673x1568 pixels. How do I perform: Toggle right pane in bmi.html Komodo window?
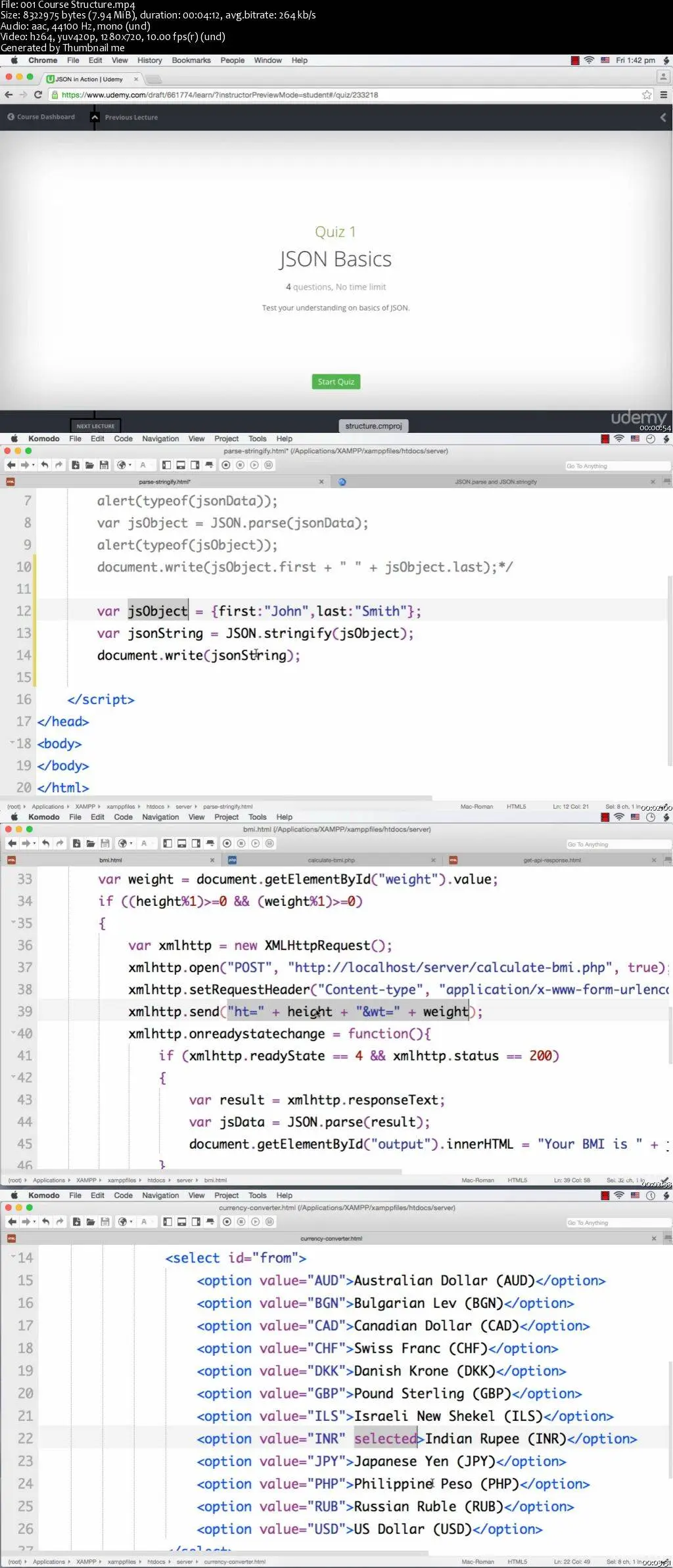coord(197,843)
